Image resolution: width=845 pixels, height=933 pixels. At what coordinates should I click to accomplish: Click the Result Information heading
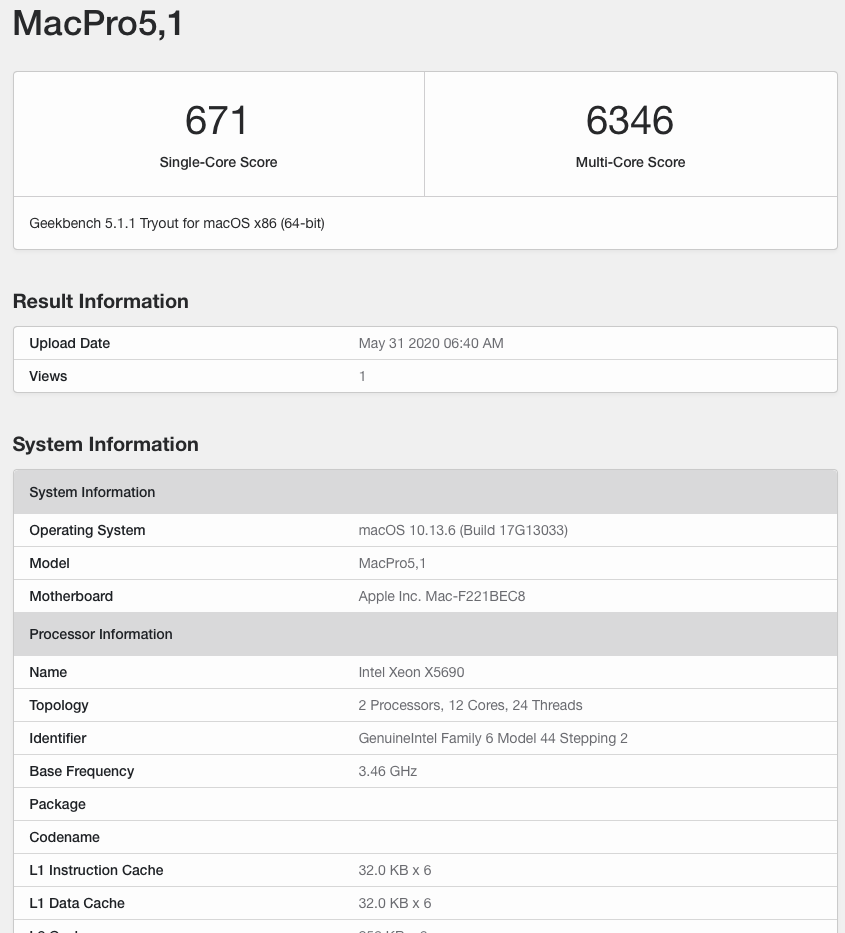click(x=101, y=301)
